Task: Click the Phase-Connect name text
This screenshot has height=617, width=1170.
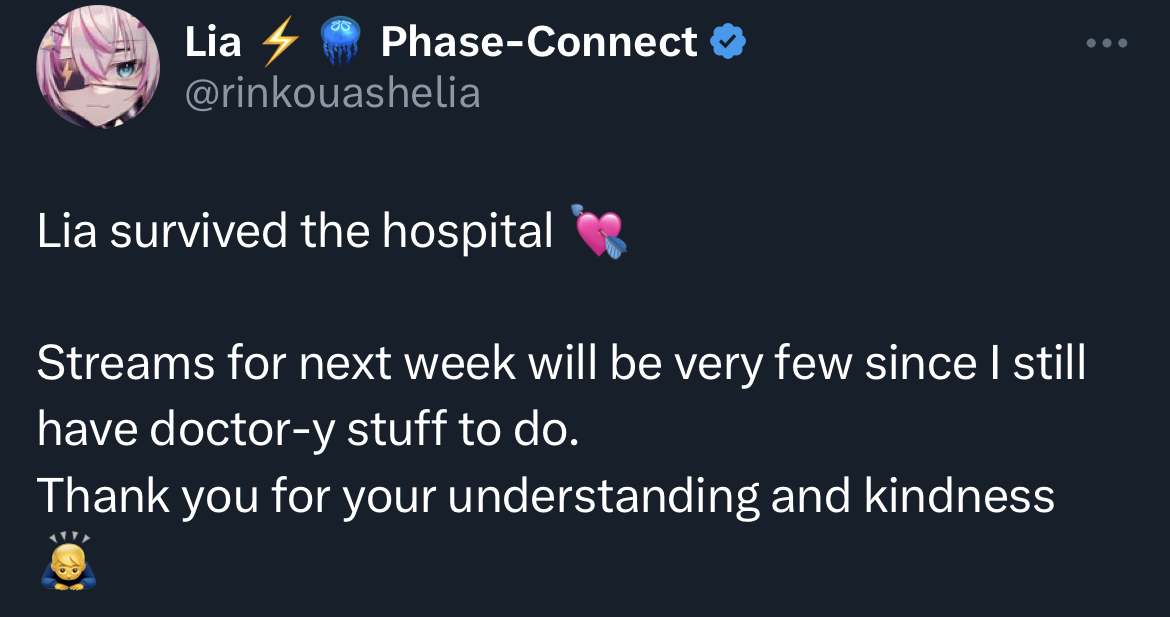Action: (x=539, y=42)
